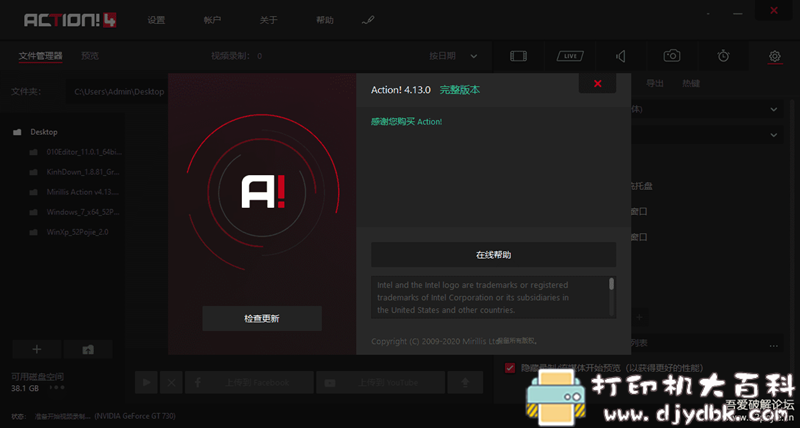
Task: Open 关于 menu
Action: pos(268,20)
